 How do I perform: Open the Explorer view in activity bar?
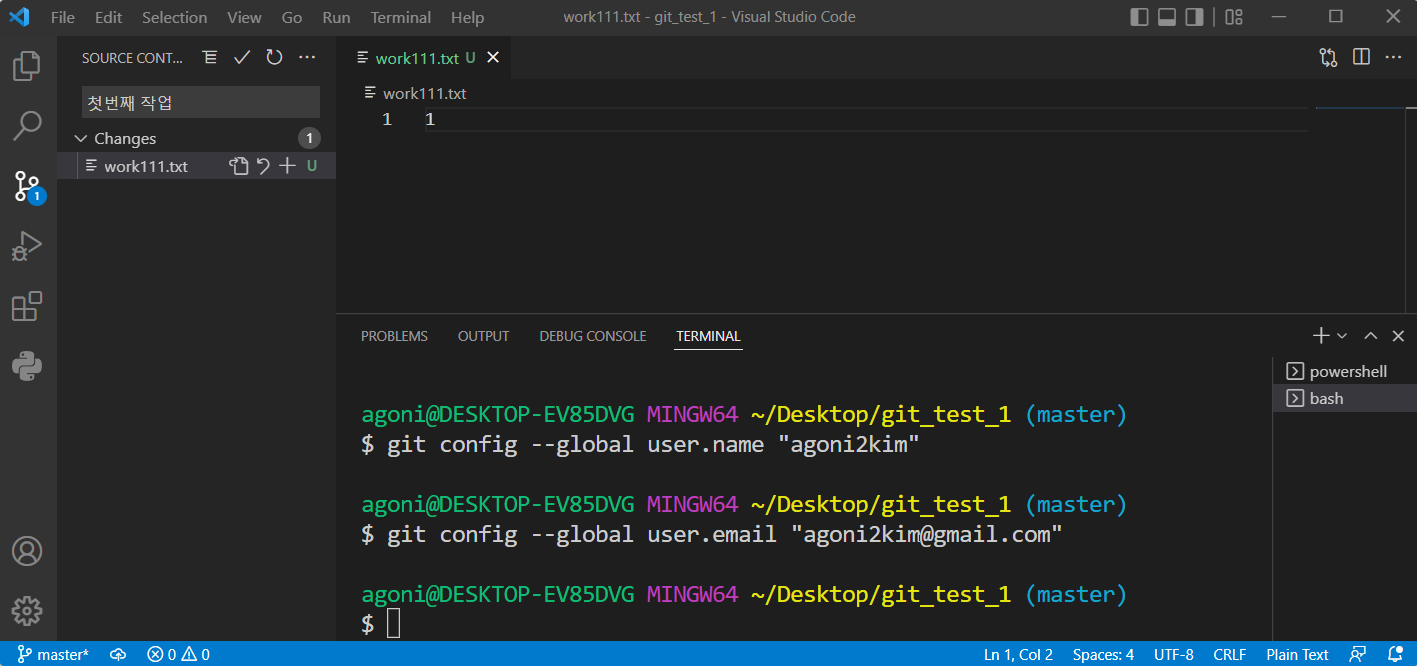click(27, 67)
